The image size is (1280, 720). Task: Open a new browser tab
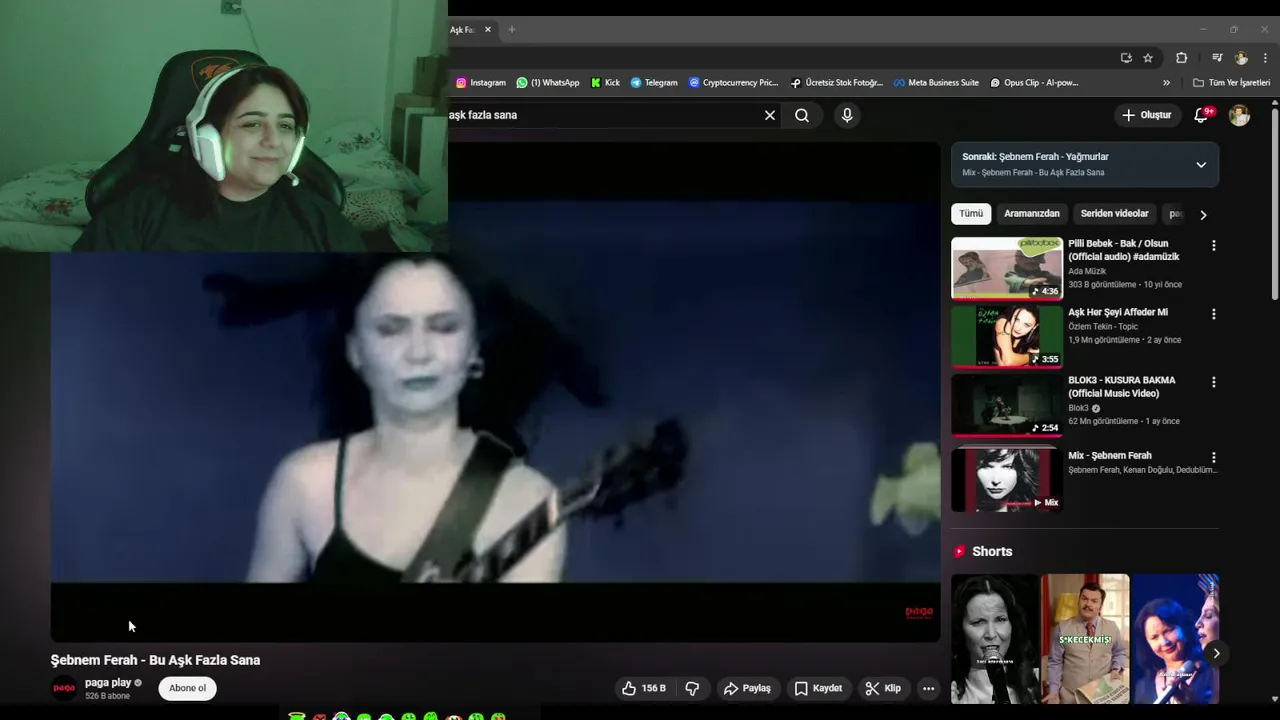tap(511, 30)
